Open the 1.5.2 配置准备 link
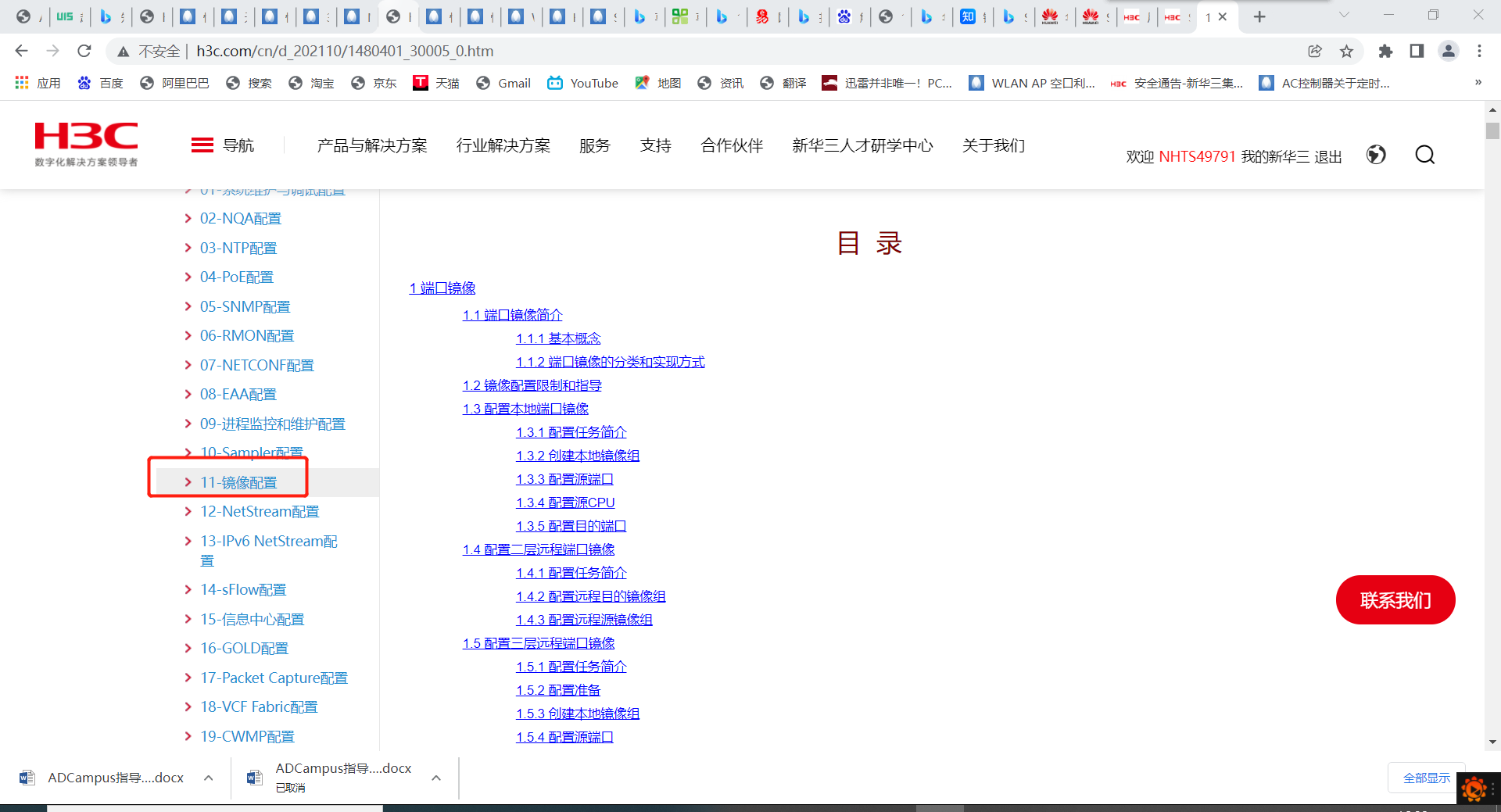 click(x=558, y=690)
